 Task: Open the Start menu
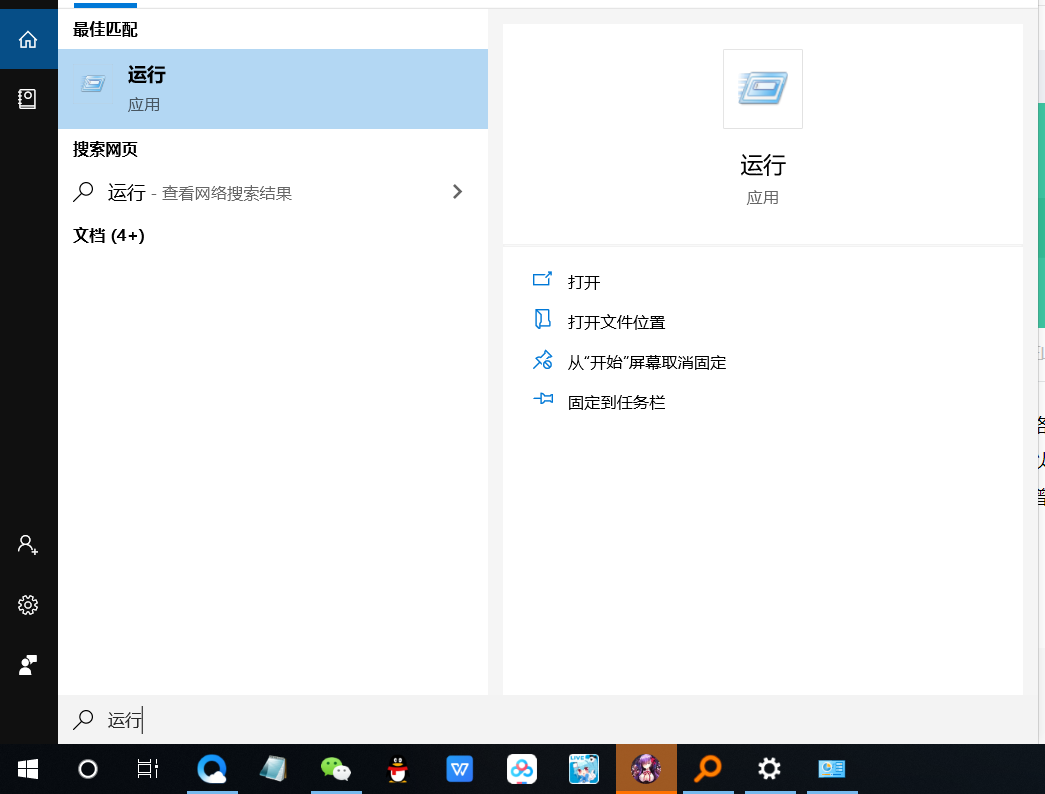[x=25, y=769]
